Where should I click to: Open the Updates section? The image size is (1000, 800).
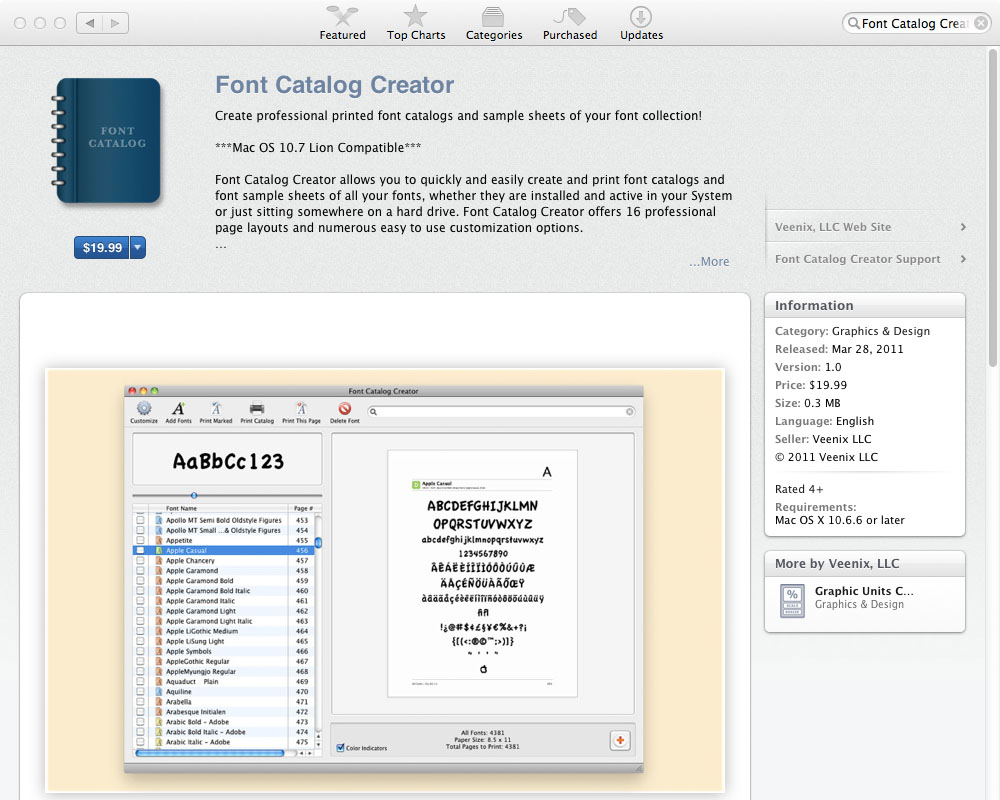[641, 23]
